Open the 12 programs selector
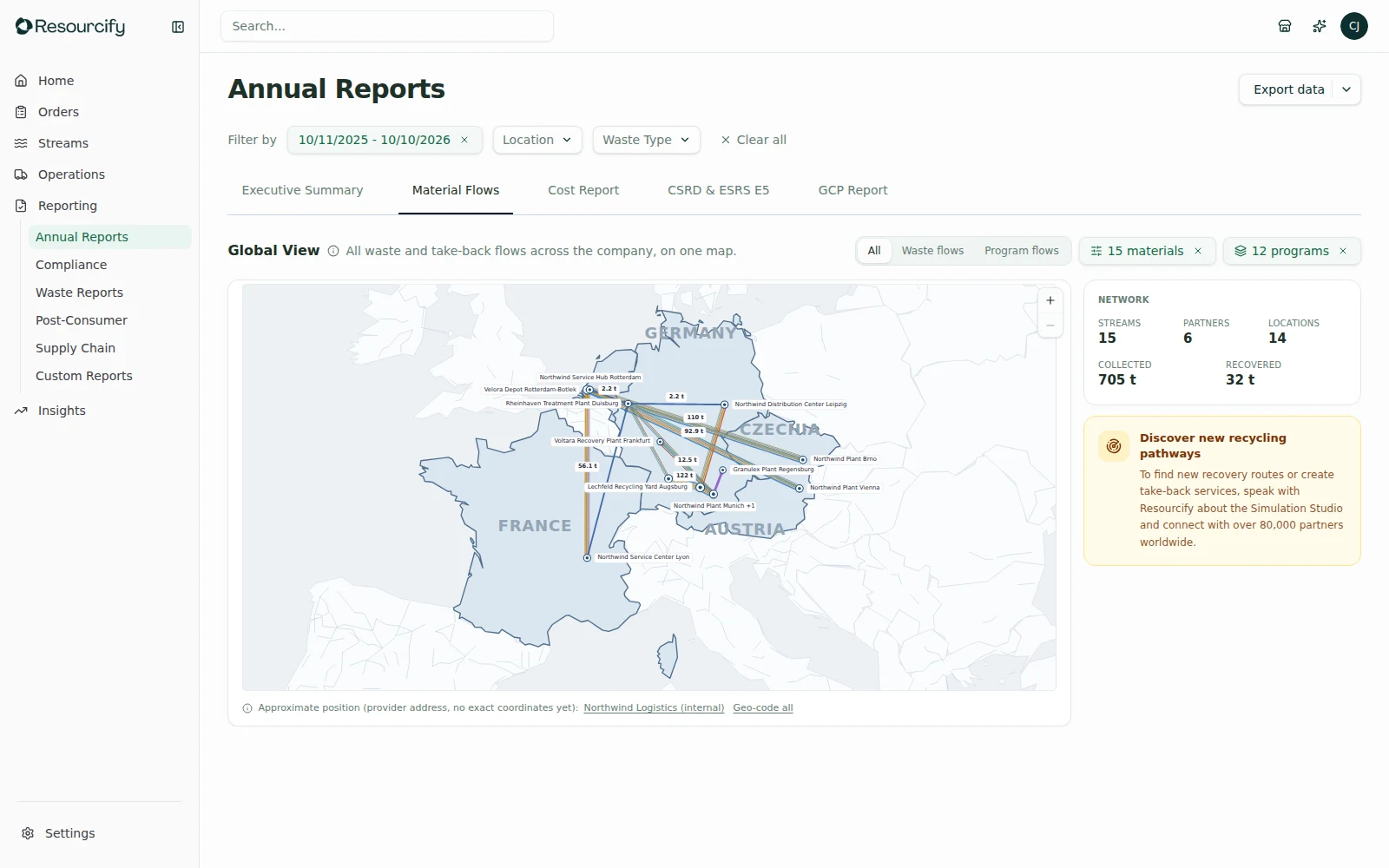1389x868 pixels. [x=1290, y=251]
